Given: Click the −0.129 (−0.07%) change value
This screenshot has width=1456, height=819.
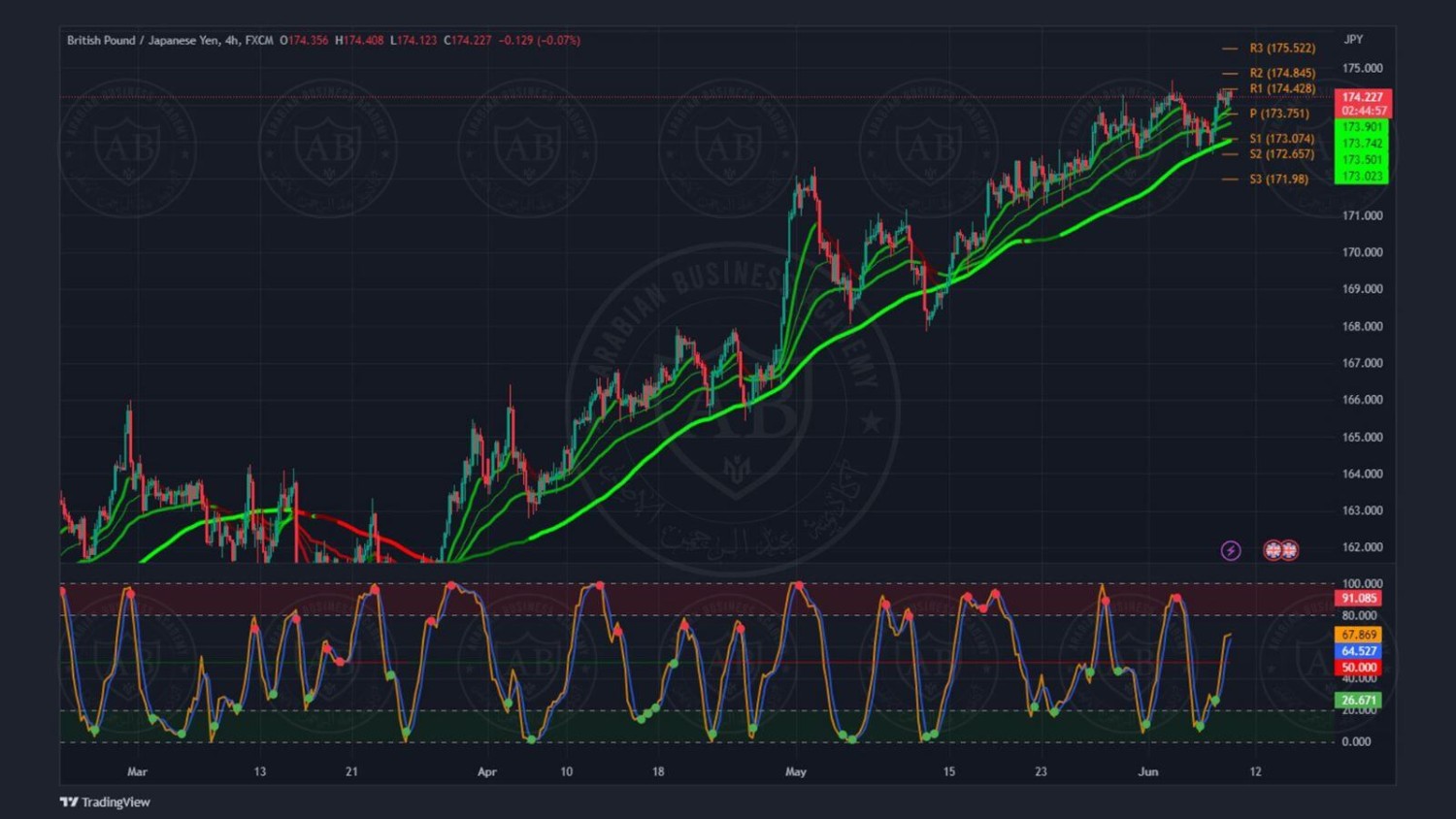Looking at the screenshot, I should [540, 41].
